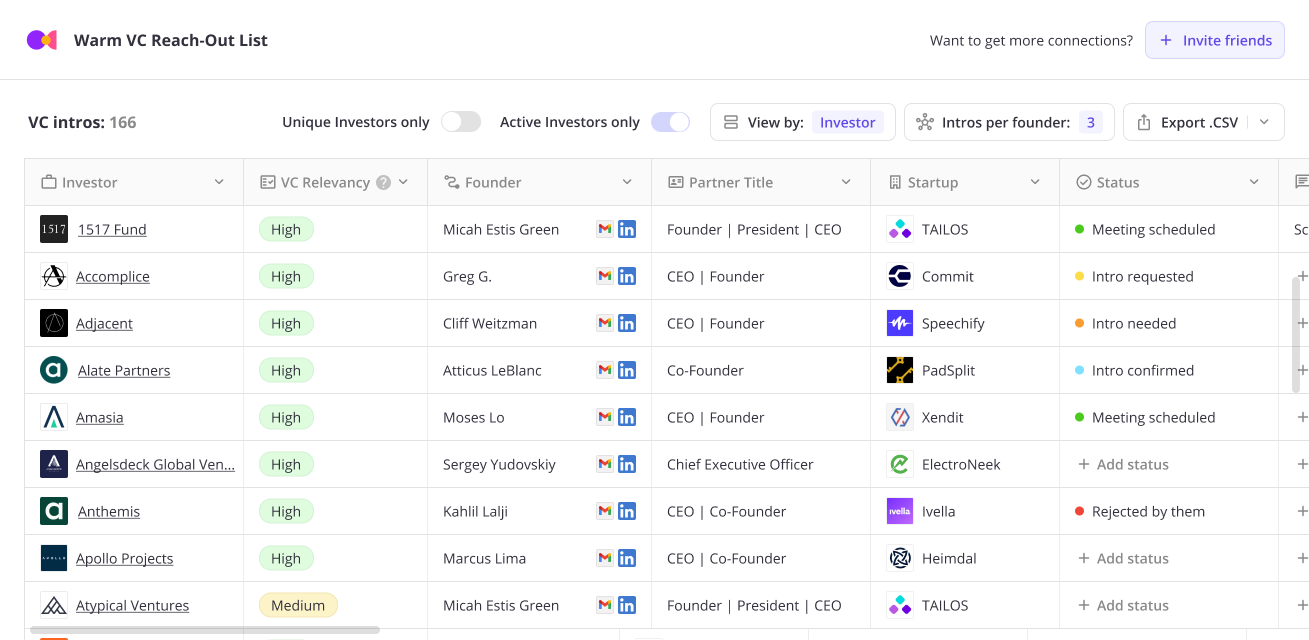
Task: Add status for ElectroNeek row
Action: 1123,464
